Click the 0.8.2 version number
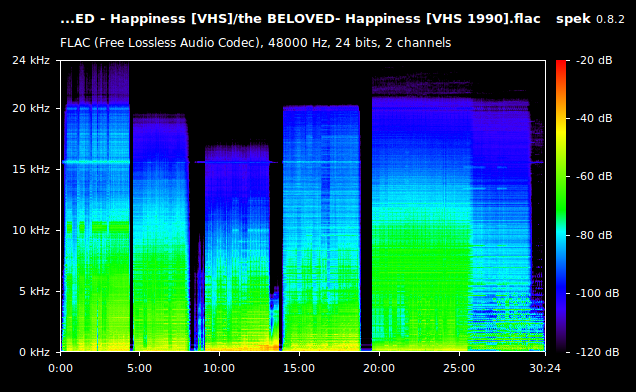 coord(610,19)
